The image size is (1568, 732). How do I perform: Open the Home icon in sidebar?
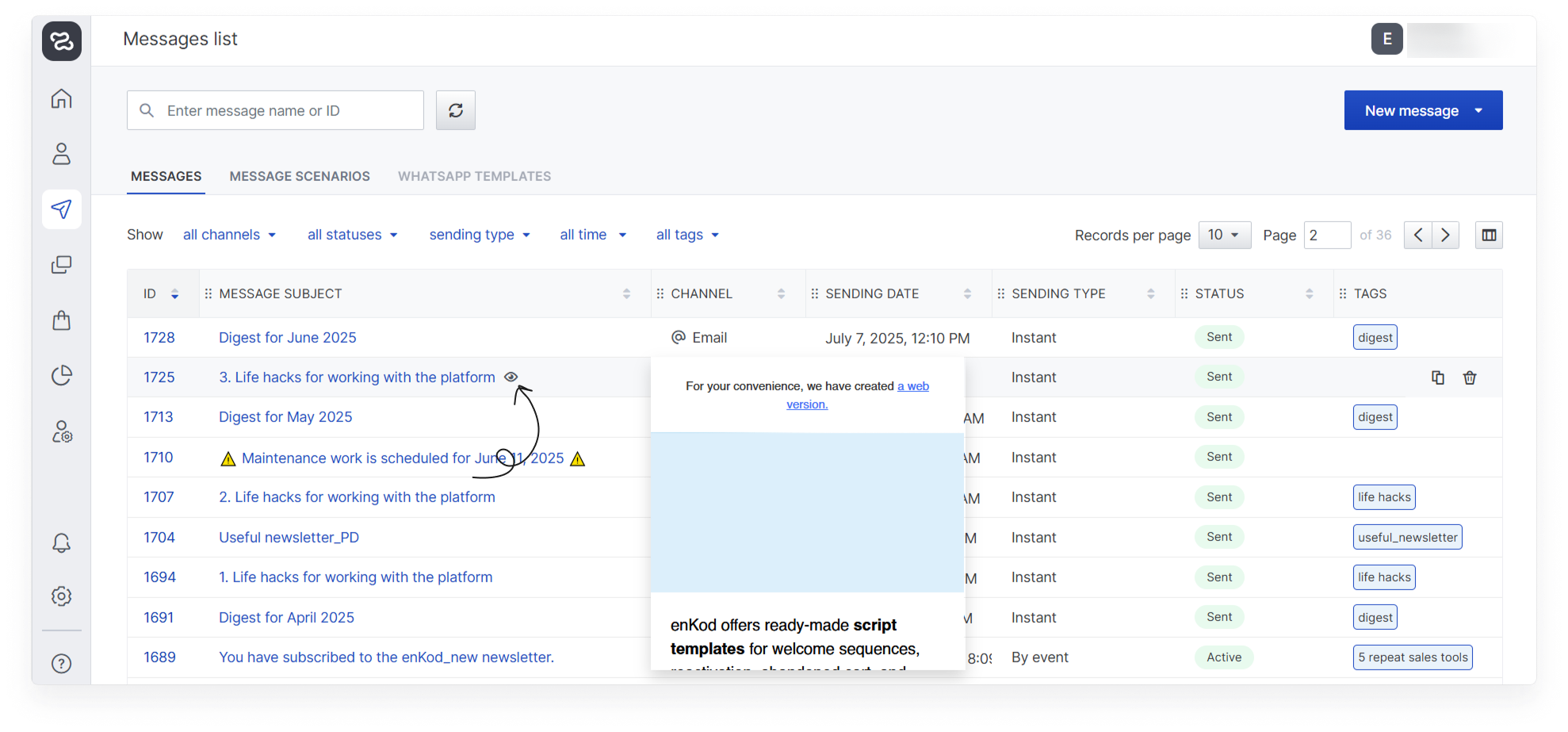pos(61,98)
